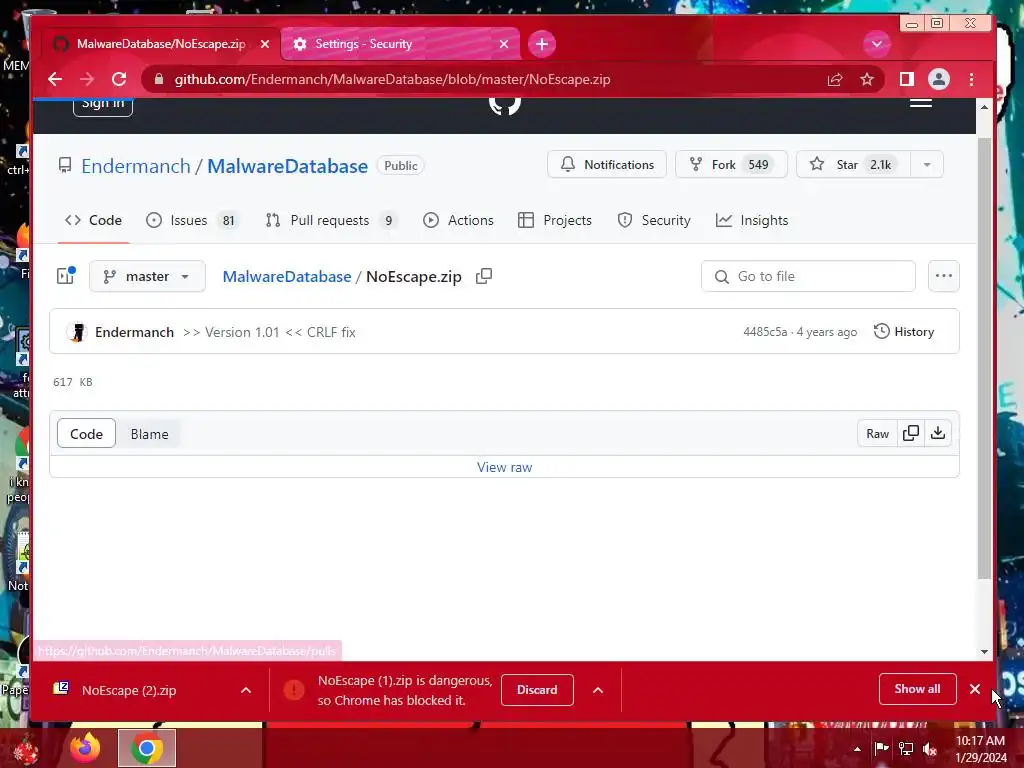Open commit 4485c5a
Viewport: 1024px width, 768px height.
765,332
